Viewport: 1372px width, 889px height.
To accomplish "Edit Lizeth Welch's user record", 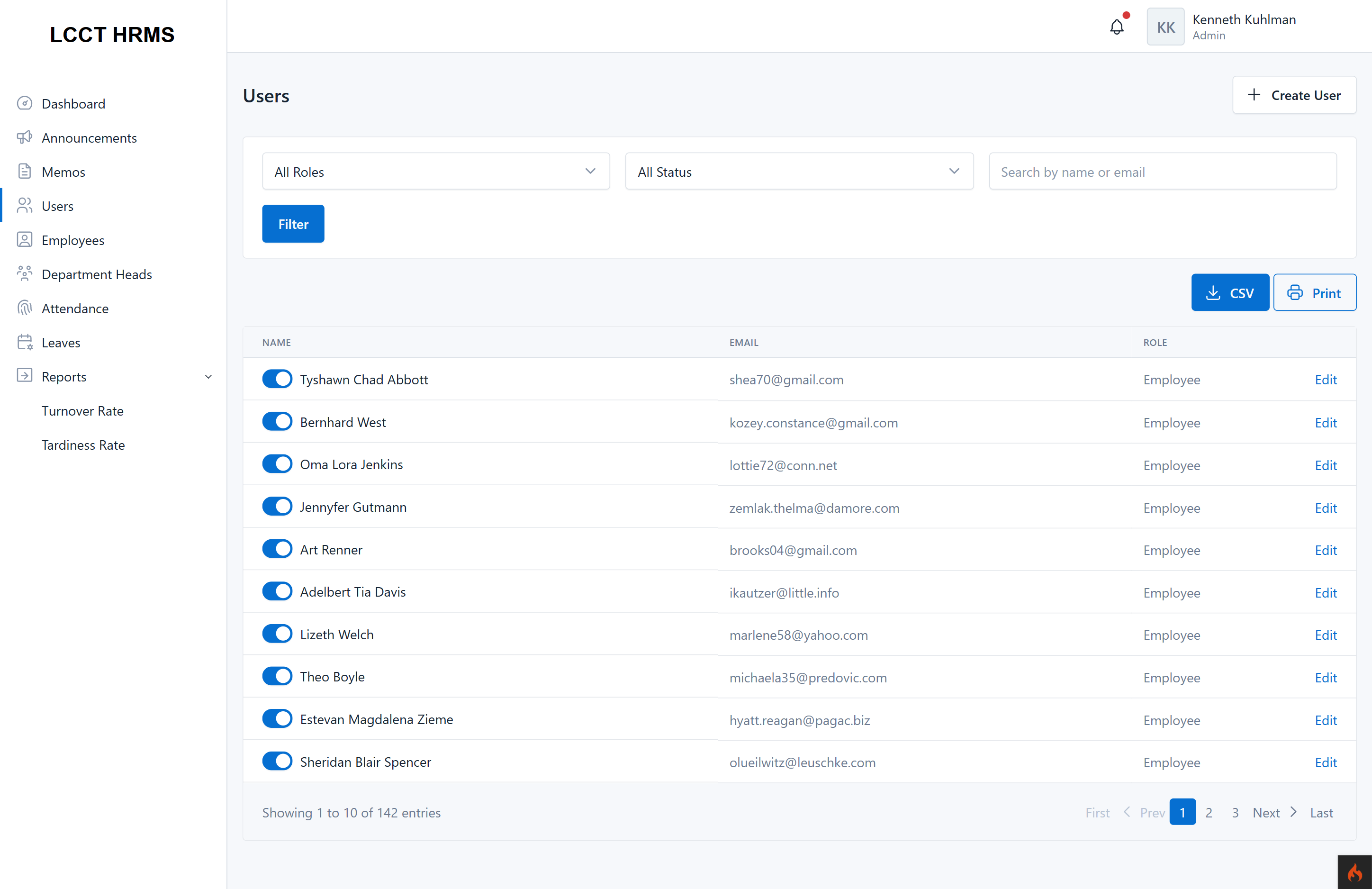I will (1325, 635).
